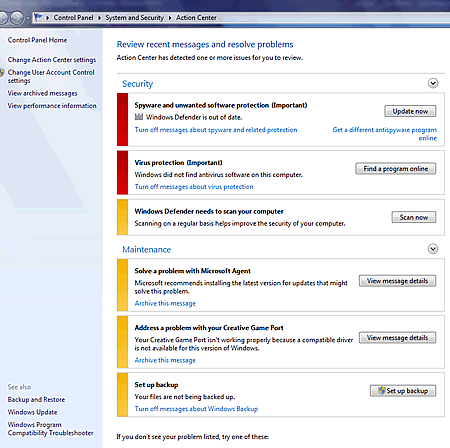Open Change User Account Control settings
The image size is (450, 448).
pos(51,76)
